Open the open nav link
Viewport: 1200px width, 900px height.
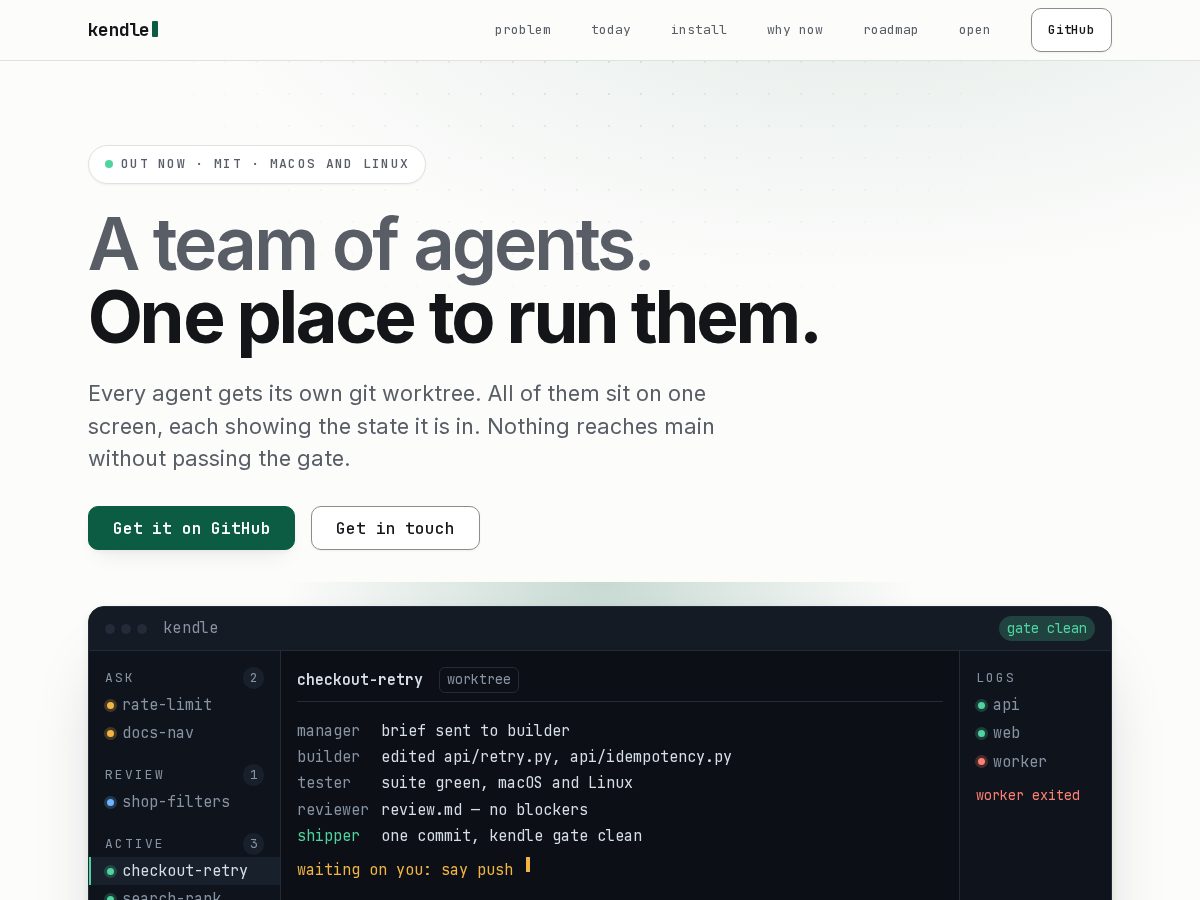(x=975, y=30)
